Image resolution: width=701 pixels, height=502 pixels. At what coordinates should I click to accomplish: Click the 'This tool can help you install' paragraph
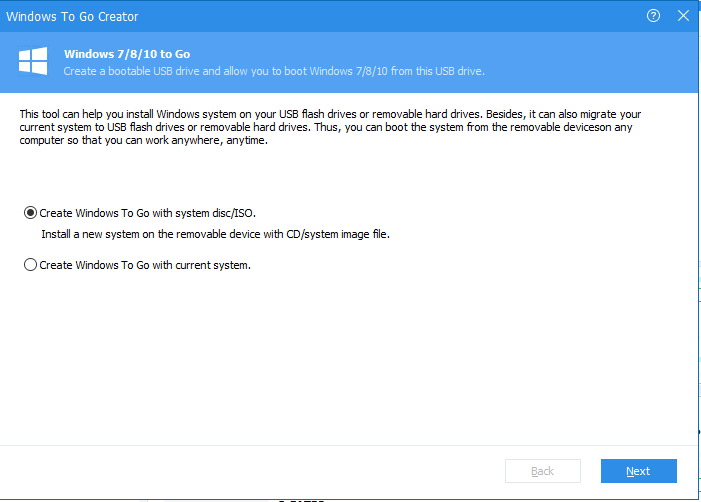point(330,127)
